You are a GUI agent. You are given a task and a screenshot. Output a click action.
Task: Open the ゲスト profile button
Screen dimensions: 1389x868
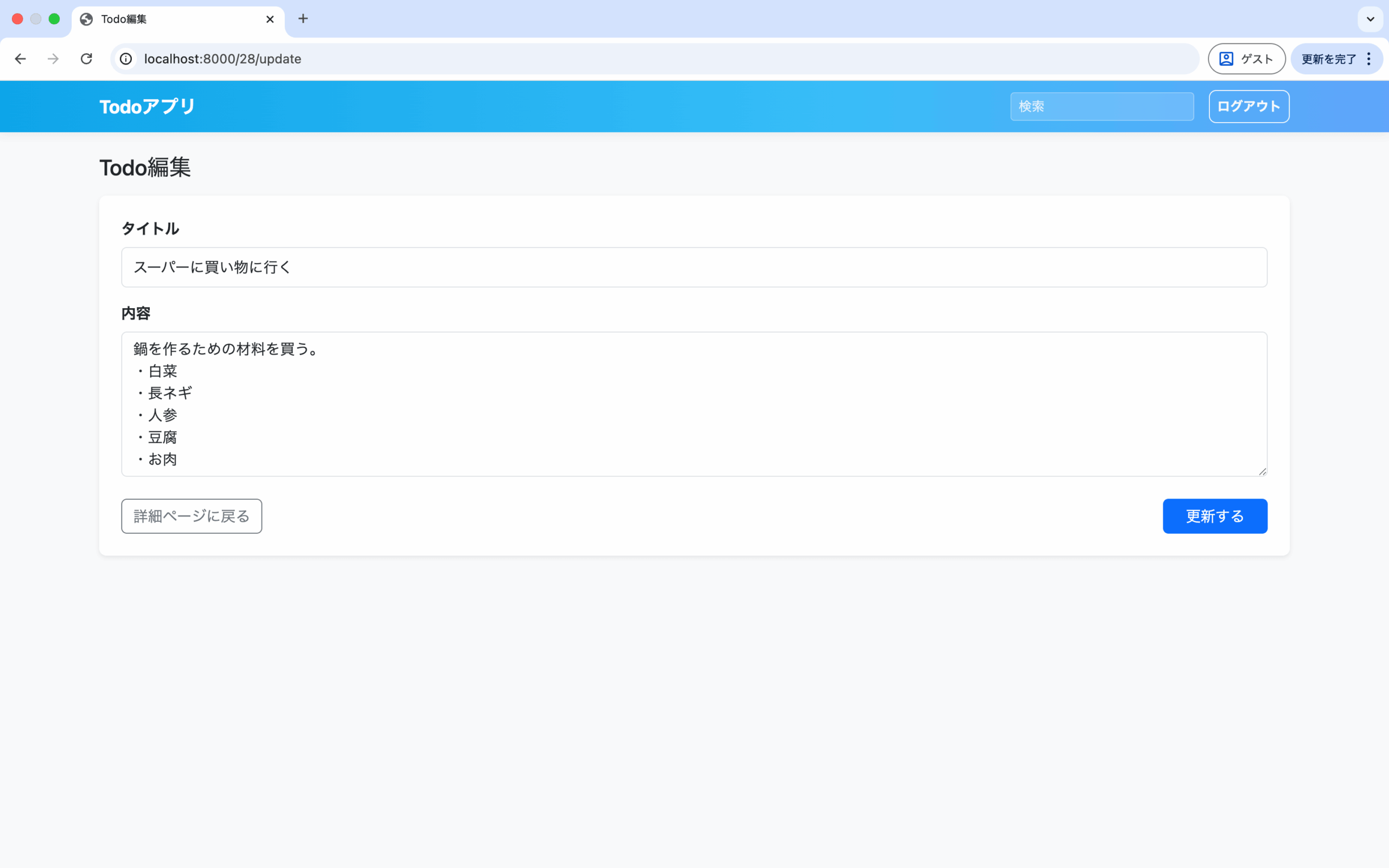[1246, 59]
